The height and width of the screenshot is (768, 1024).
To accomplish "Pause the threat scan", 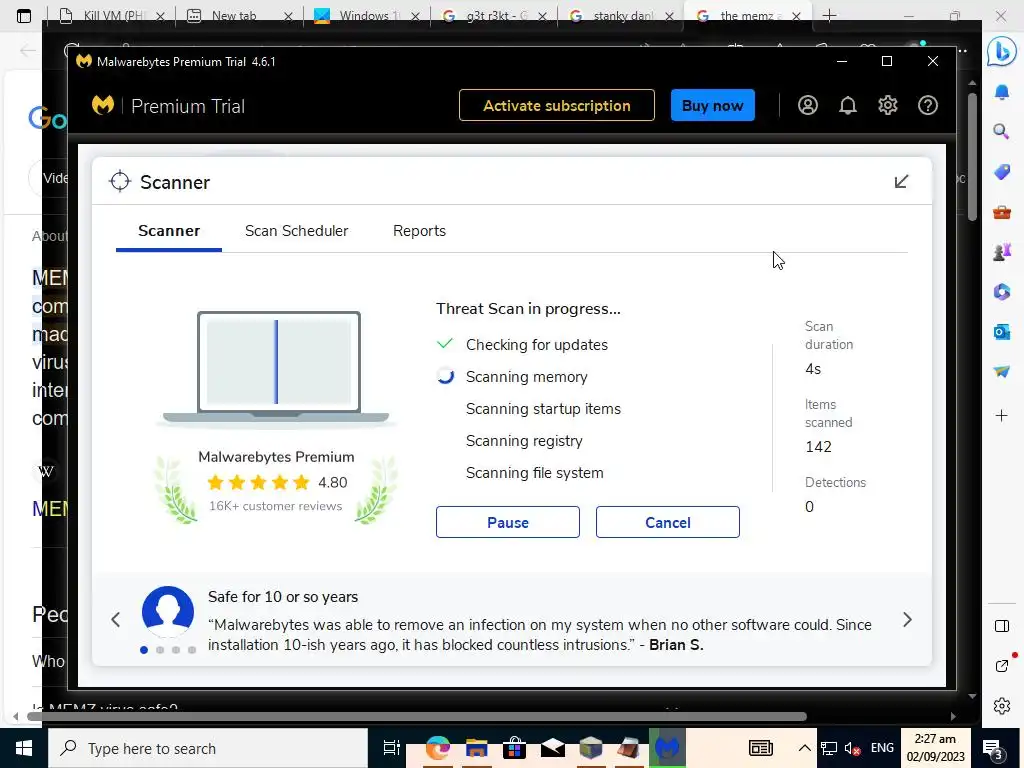I will point(507,522).
